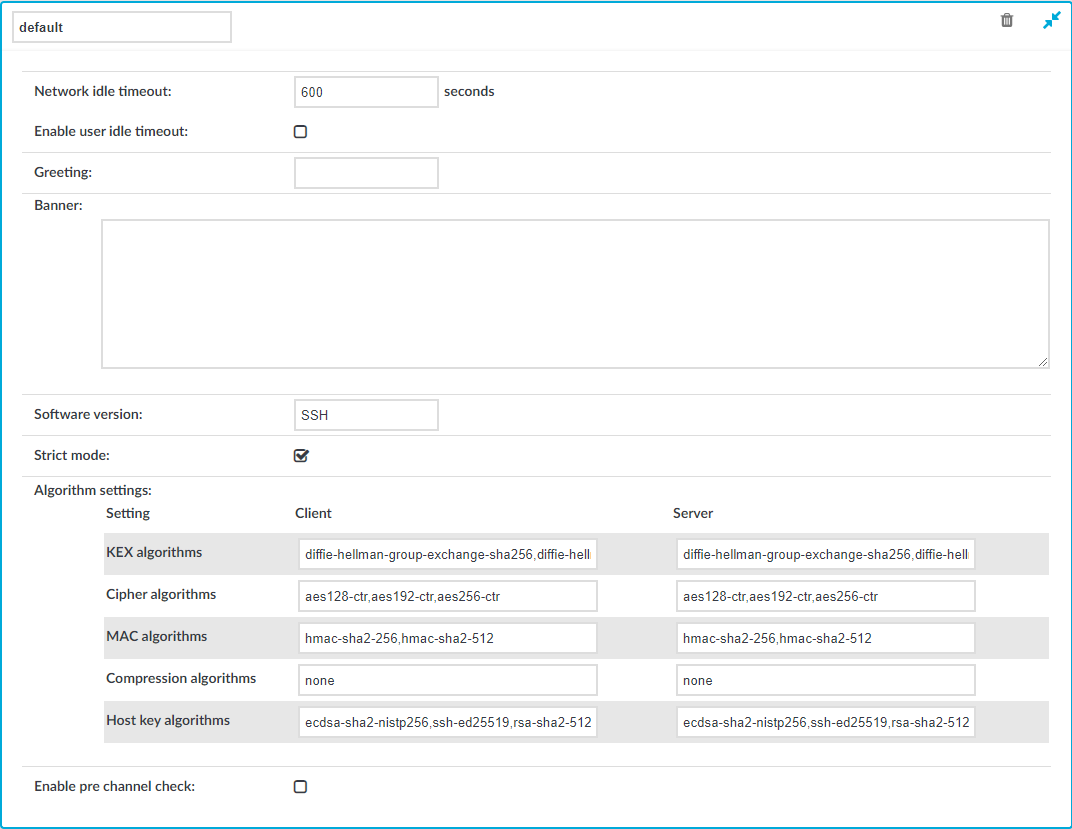Click the Network idle timeout field
The height and width of the screenshot is (829, 1072).
coord(366,92)
